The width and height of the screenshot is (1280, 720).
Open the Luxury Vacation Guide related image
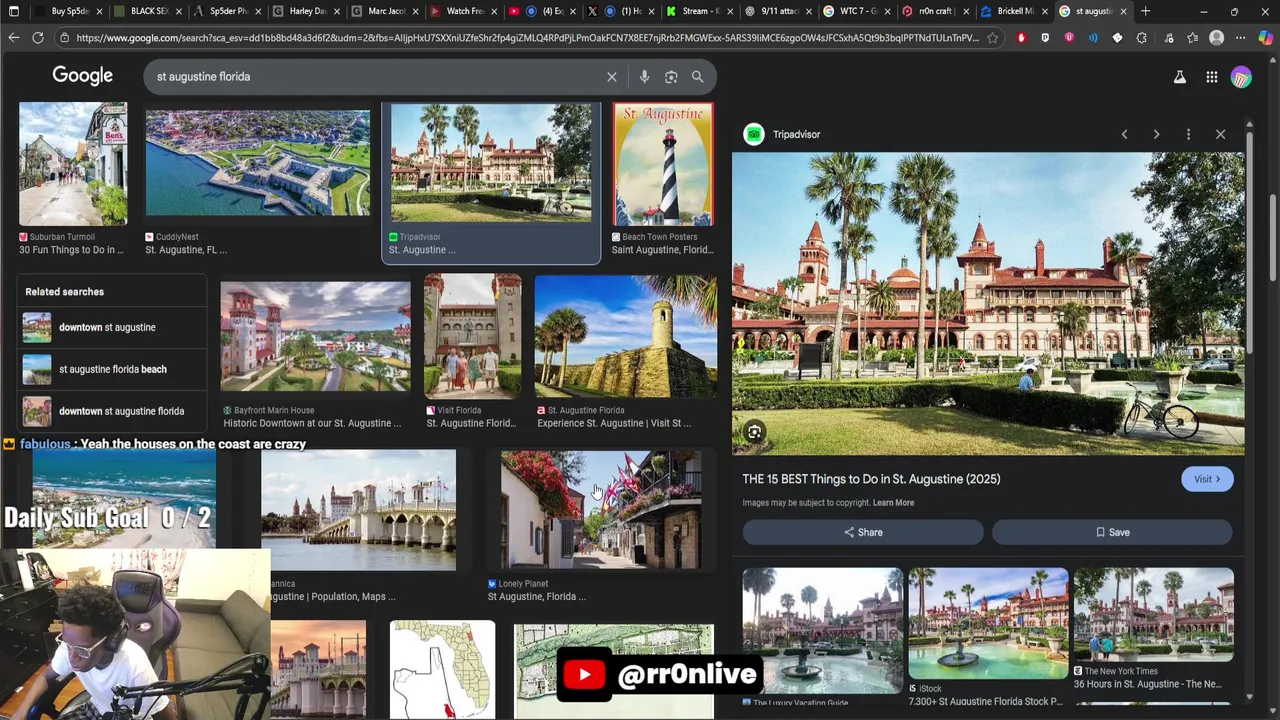(x=822, y=630)
